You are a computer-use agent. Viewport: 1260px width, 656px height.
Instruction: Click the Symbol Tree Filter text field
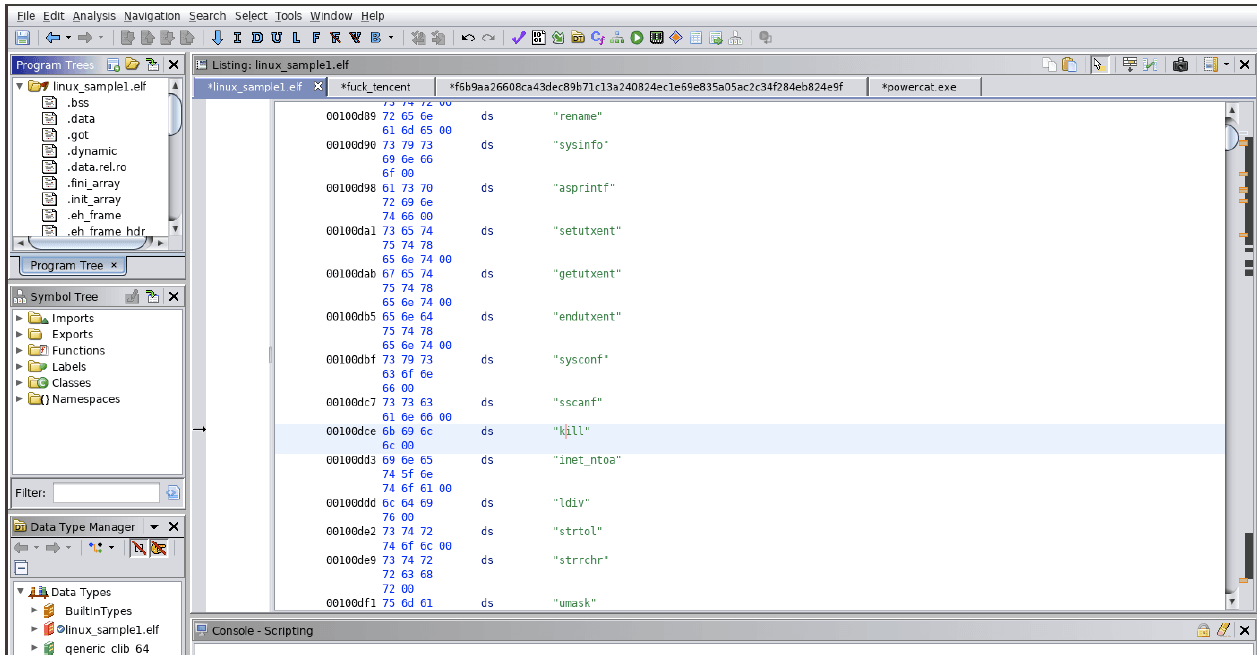[x=106, y=493]
